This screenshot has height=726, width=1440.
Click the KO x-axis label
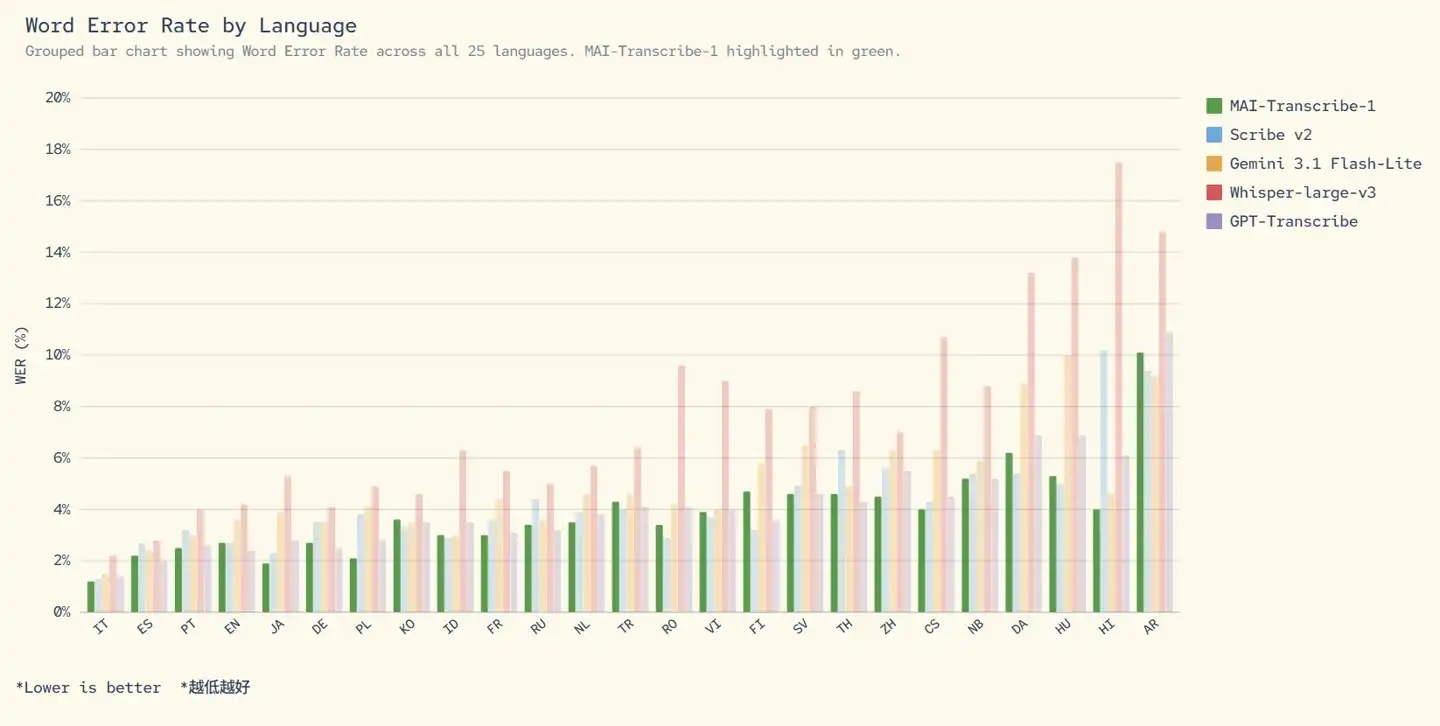click(x=407, y=627)
